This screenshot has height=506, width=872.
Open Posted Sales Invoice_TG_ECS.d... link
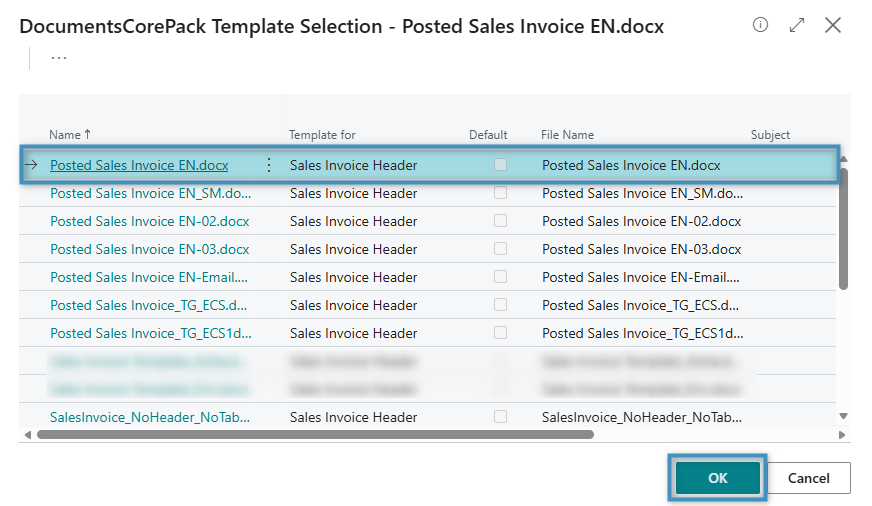pyautogui.click(x=148, y=305)
